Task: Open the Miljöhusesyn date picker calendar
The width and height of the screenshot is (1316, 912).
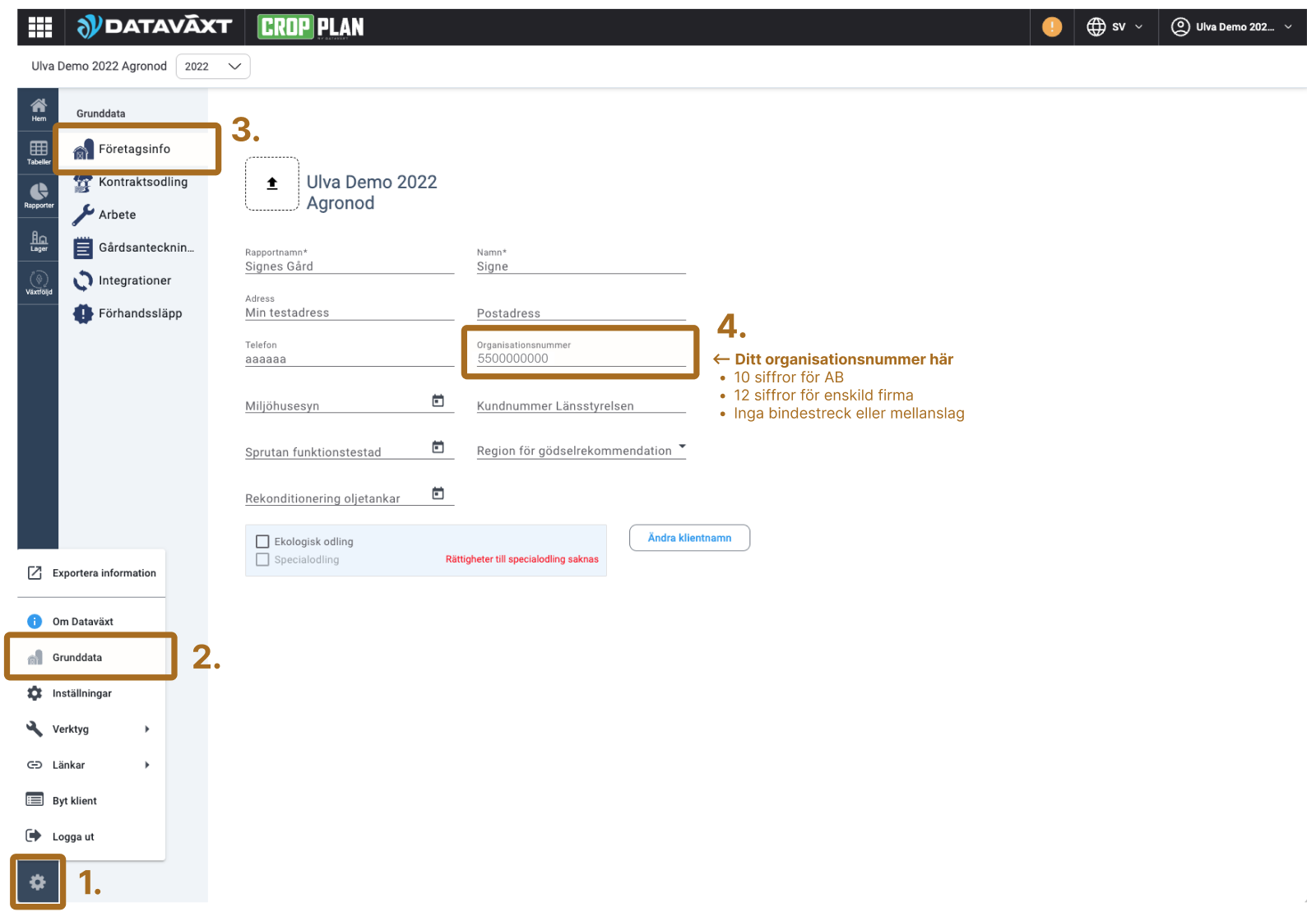Action: [438, 400]
